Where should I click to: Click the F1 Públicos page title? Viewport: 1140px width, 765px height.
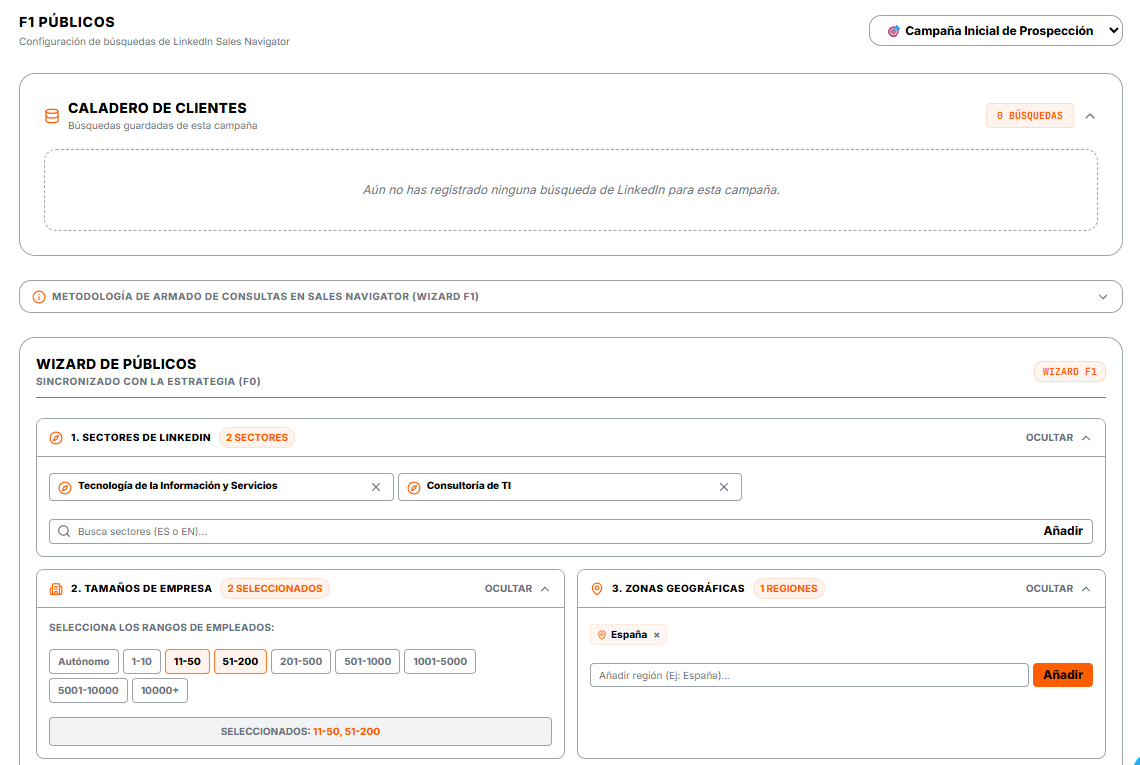(x=67, y=23)
